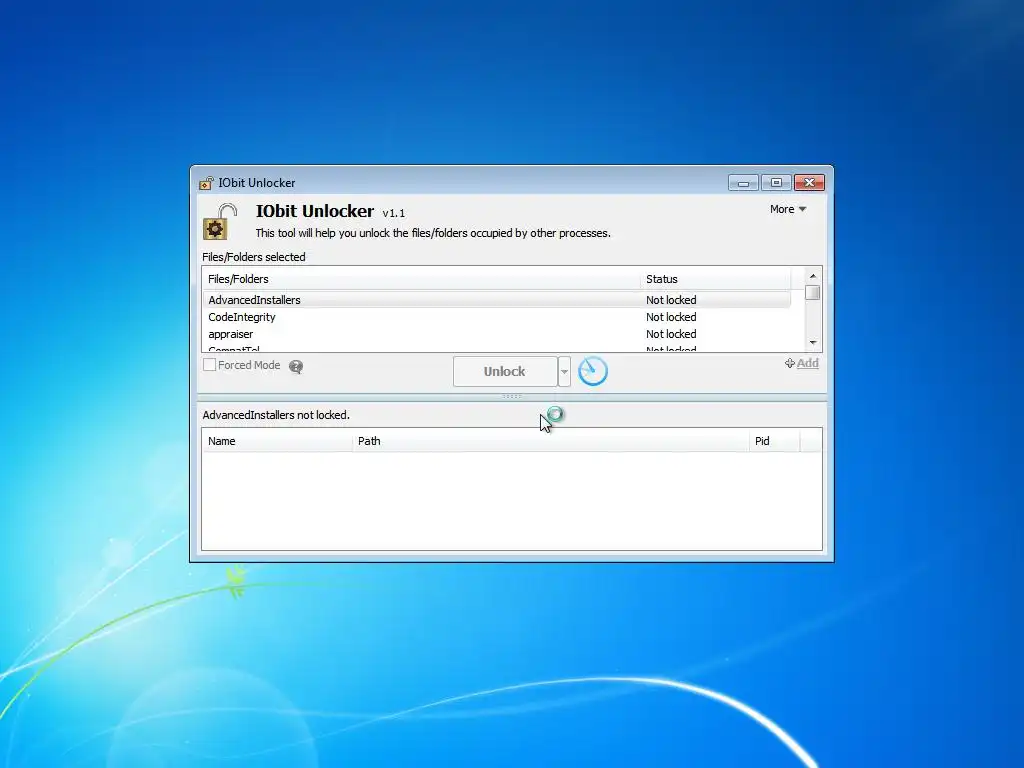Sort by Files/Folders column header
The width and height of the screenshot is (1024, 768).
coord(421,279)
